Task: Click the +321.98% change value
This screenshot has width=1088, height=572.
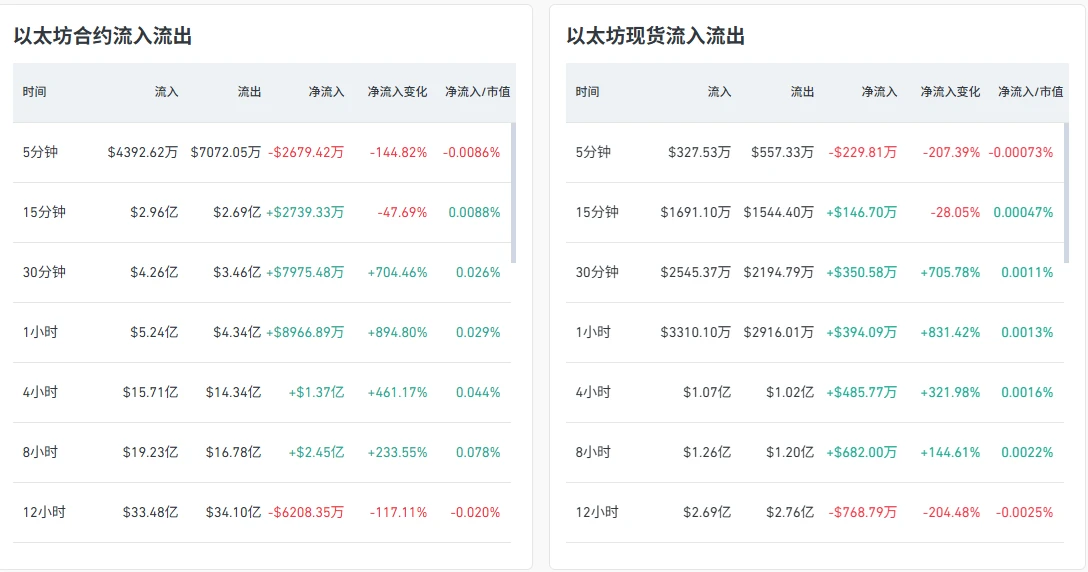Action: 951,392
